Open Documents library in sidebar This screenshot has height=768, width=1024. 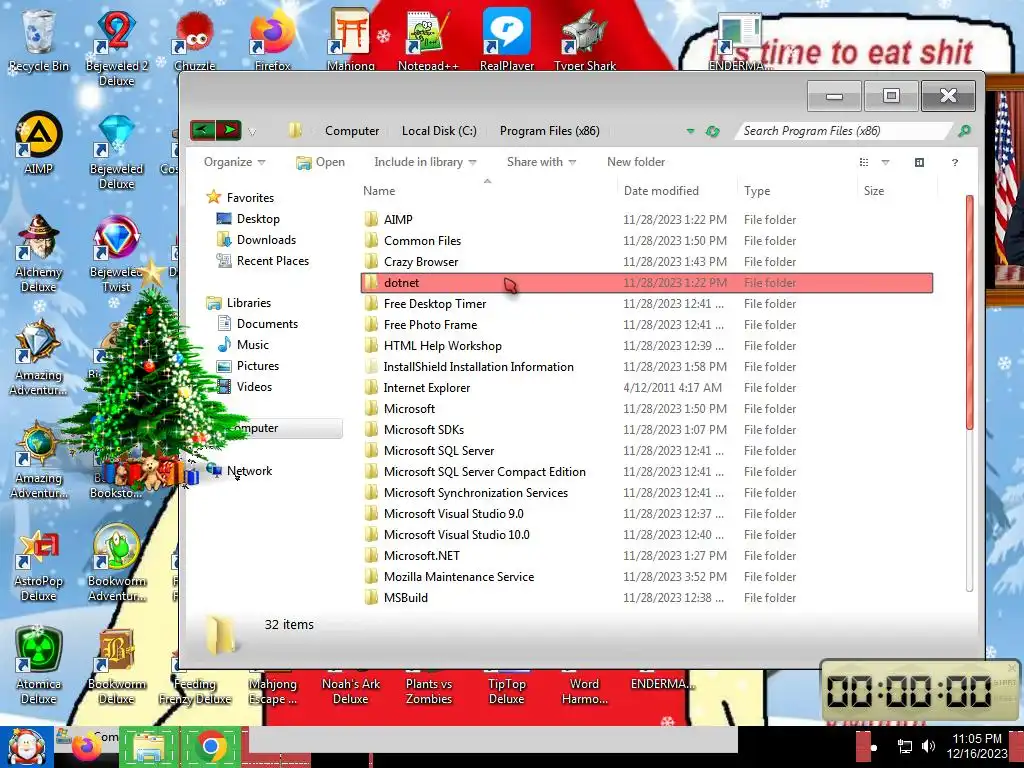click(267, 324)
